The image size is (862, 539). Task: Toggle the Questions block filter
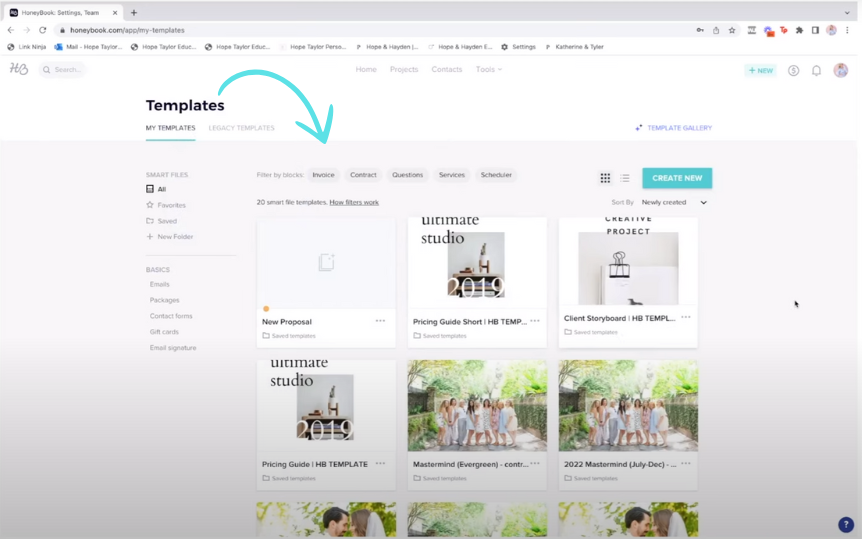pyautogui.click(x=407, y=175)
